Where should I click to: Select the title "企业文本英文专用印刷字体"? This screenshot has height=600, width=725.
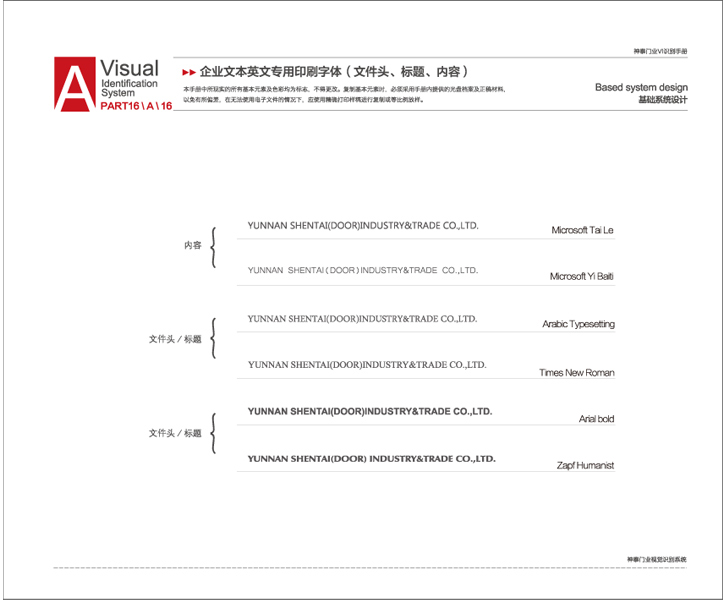[x=270, y=72]
